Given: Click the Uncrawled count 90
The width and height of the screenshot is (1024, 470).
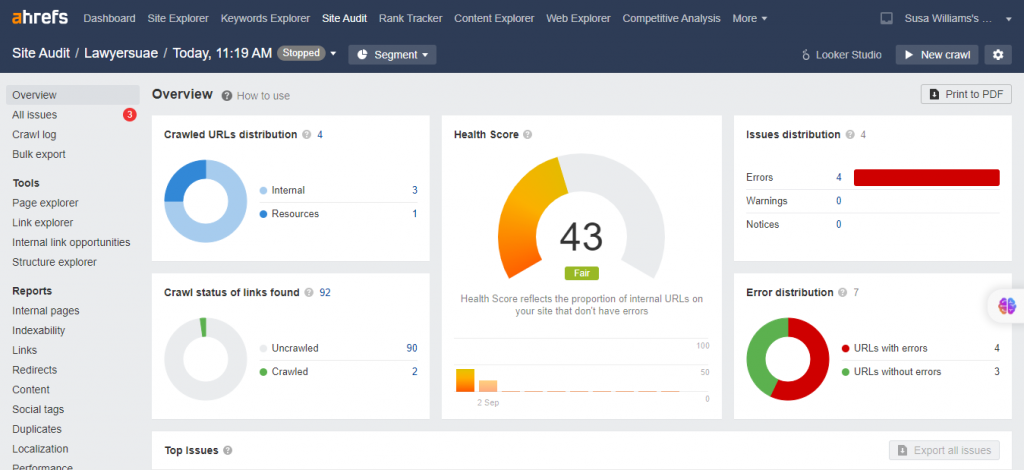Looking at the screenshot, I should pos(411,348).
